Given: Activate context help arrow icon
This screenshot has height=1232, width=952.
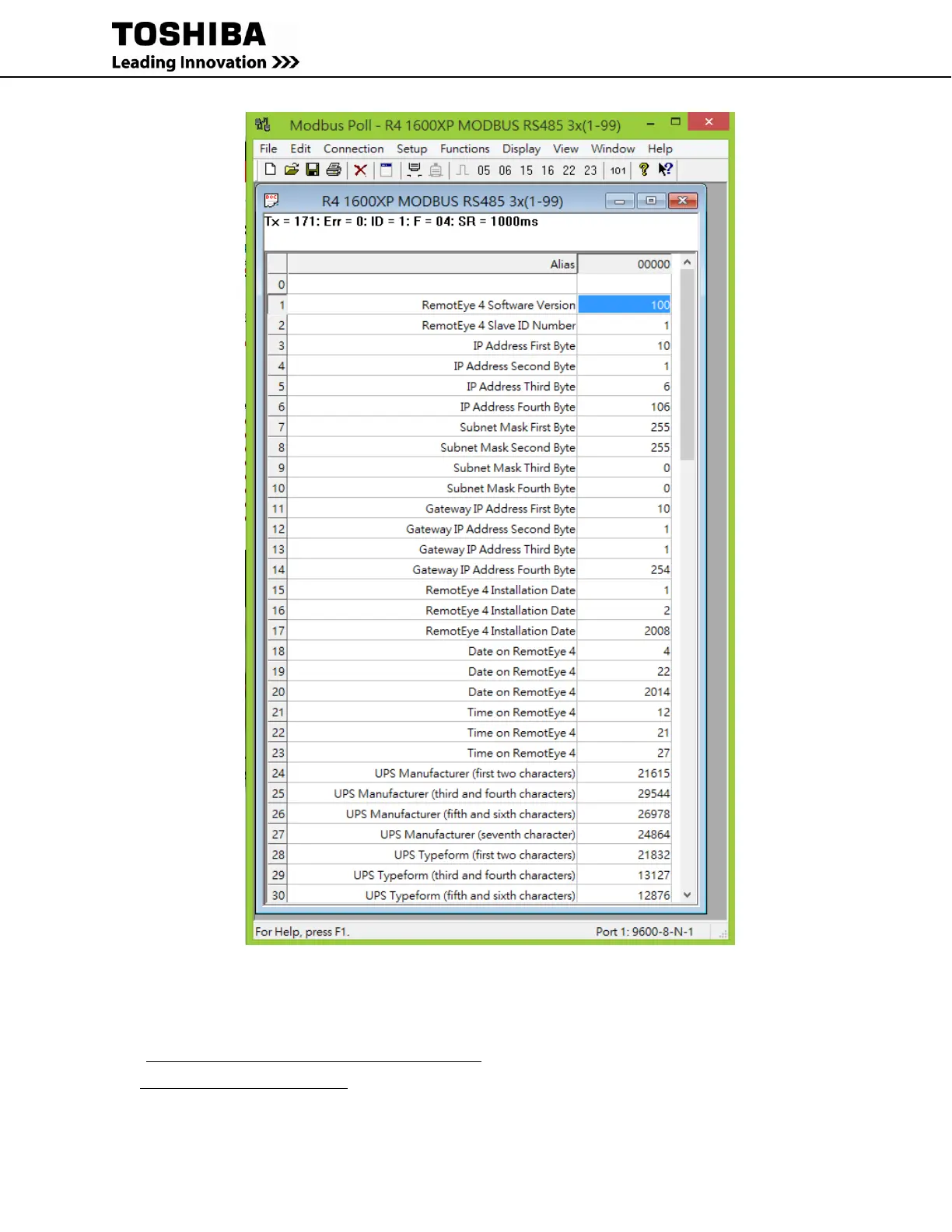Looking at the screenshot, I should (x=666, y=170).
